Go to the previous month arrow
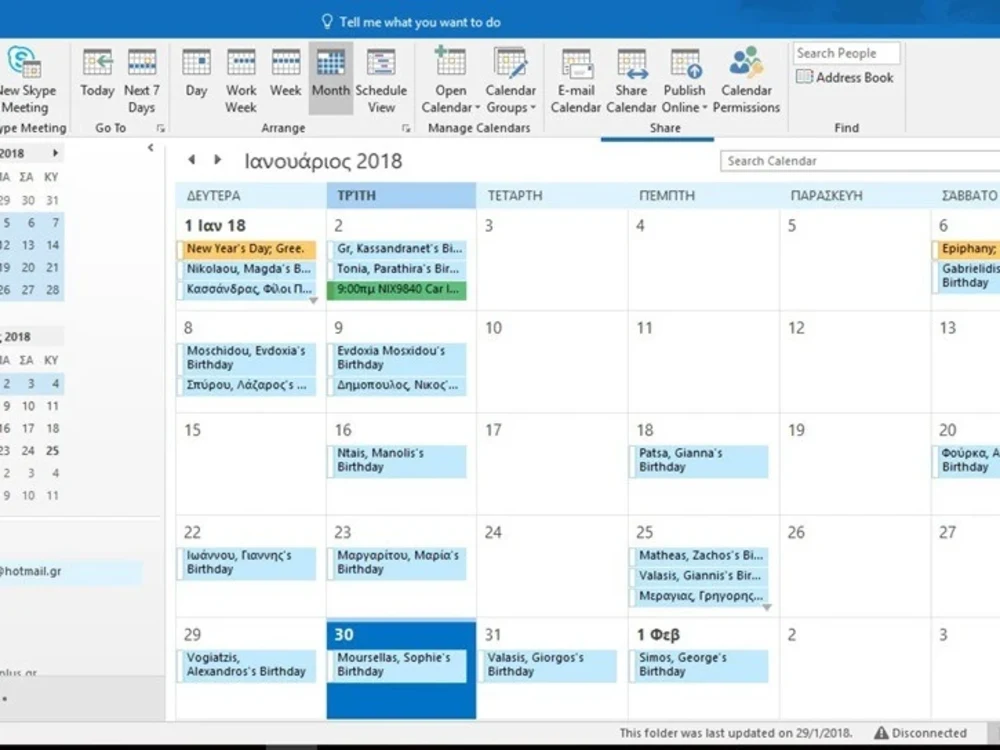Screen dimensions: 1000x750 coord(191,159)
